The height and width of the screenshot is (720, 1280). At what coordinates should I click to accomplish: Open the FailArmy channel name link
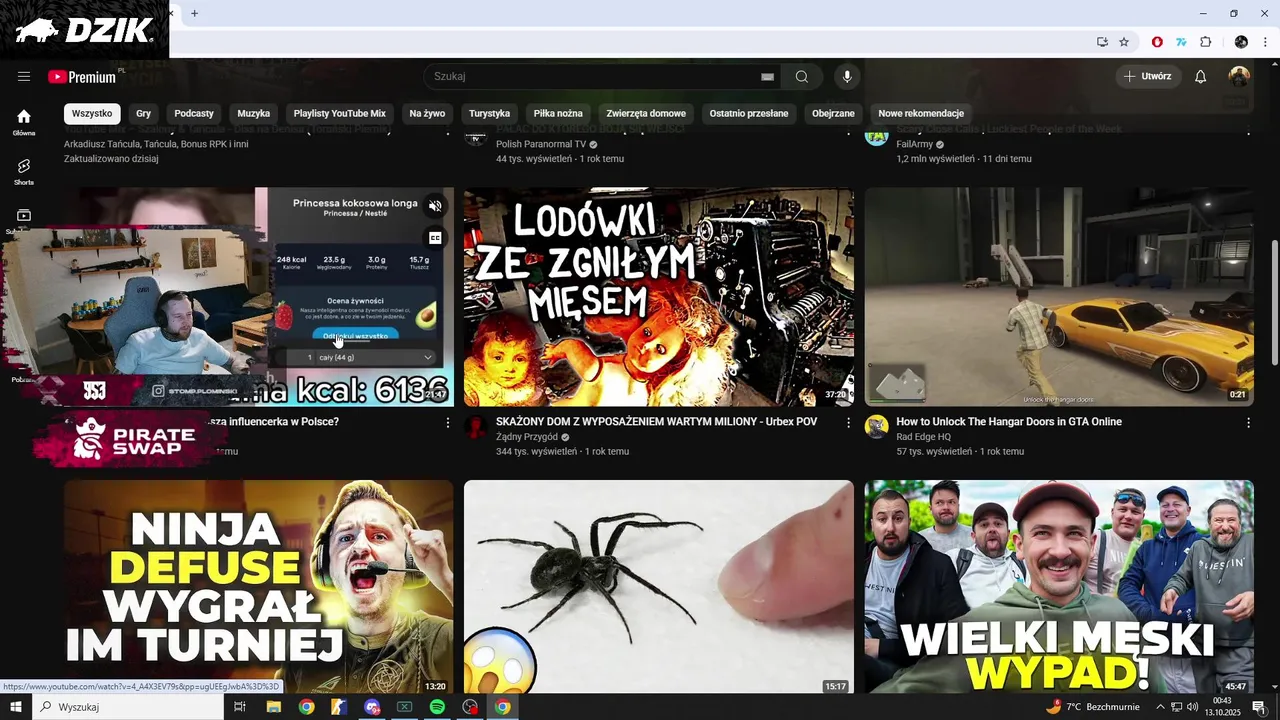(x=915, y=144)
